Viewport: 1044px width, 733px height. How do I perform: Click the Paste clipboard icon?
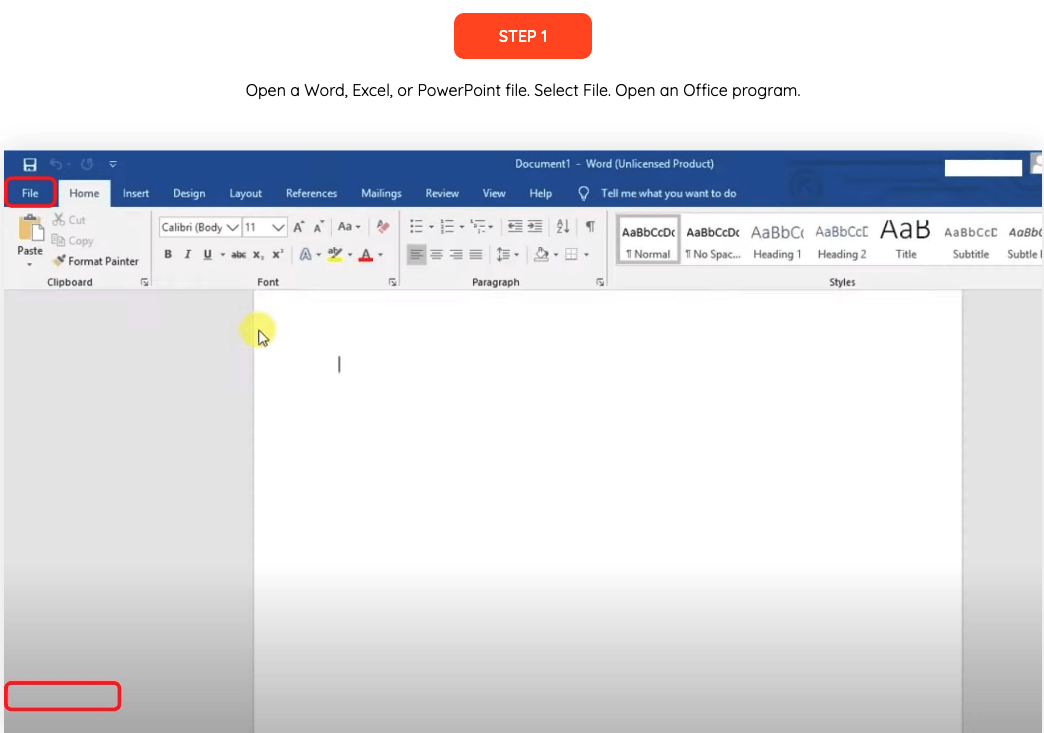tap(30, 230)
